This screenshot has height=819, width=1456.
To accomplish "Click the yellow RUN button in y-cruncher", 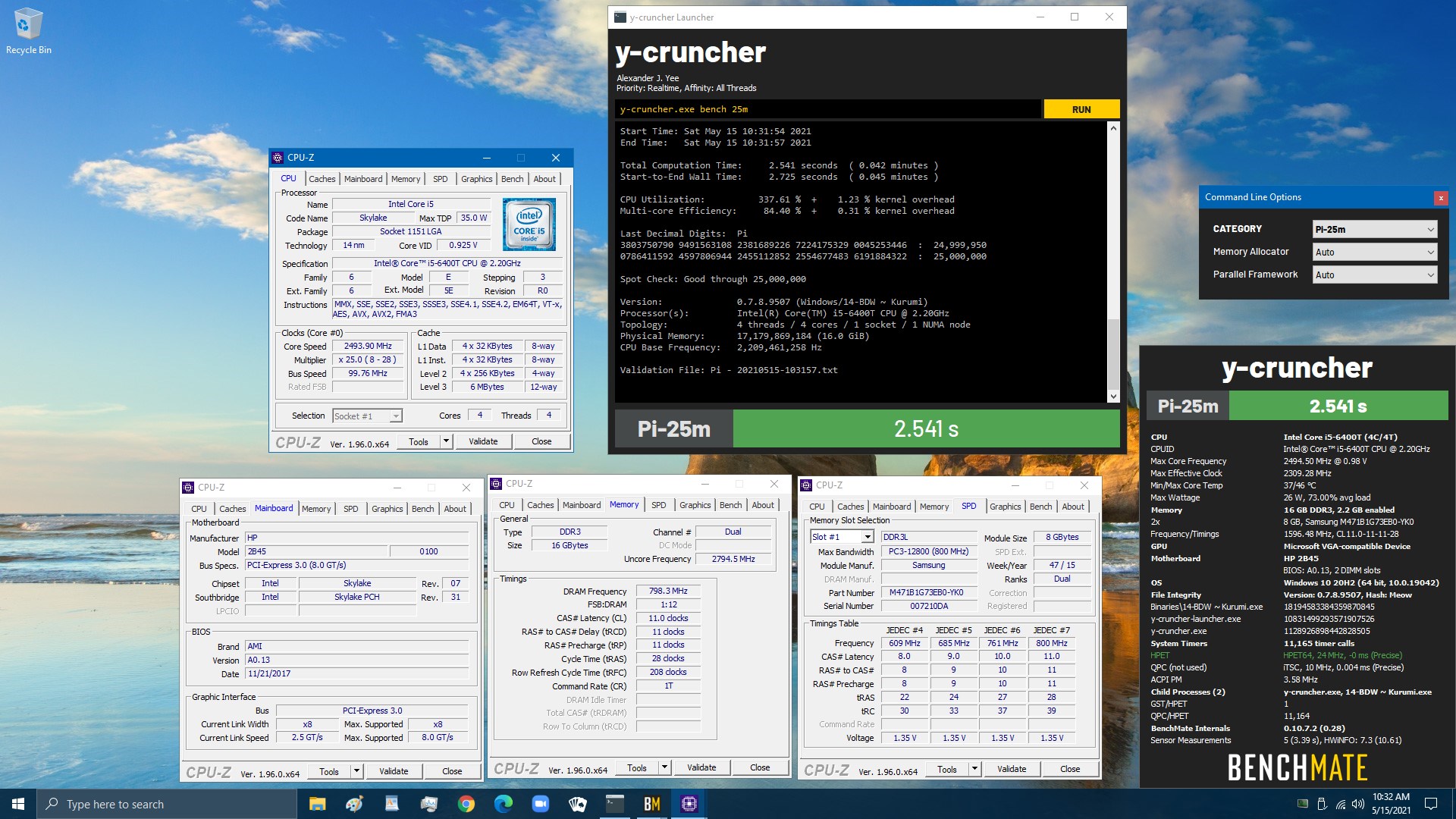I will (1081, 109).
